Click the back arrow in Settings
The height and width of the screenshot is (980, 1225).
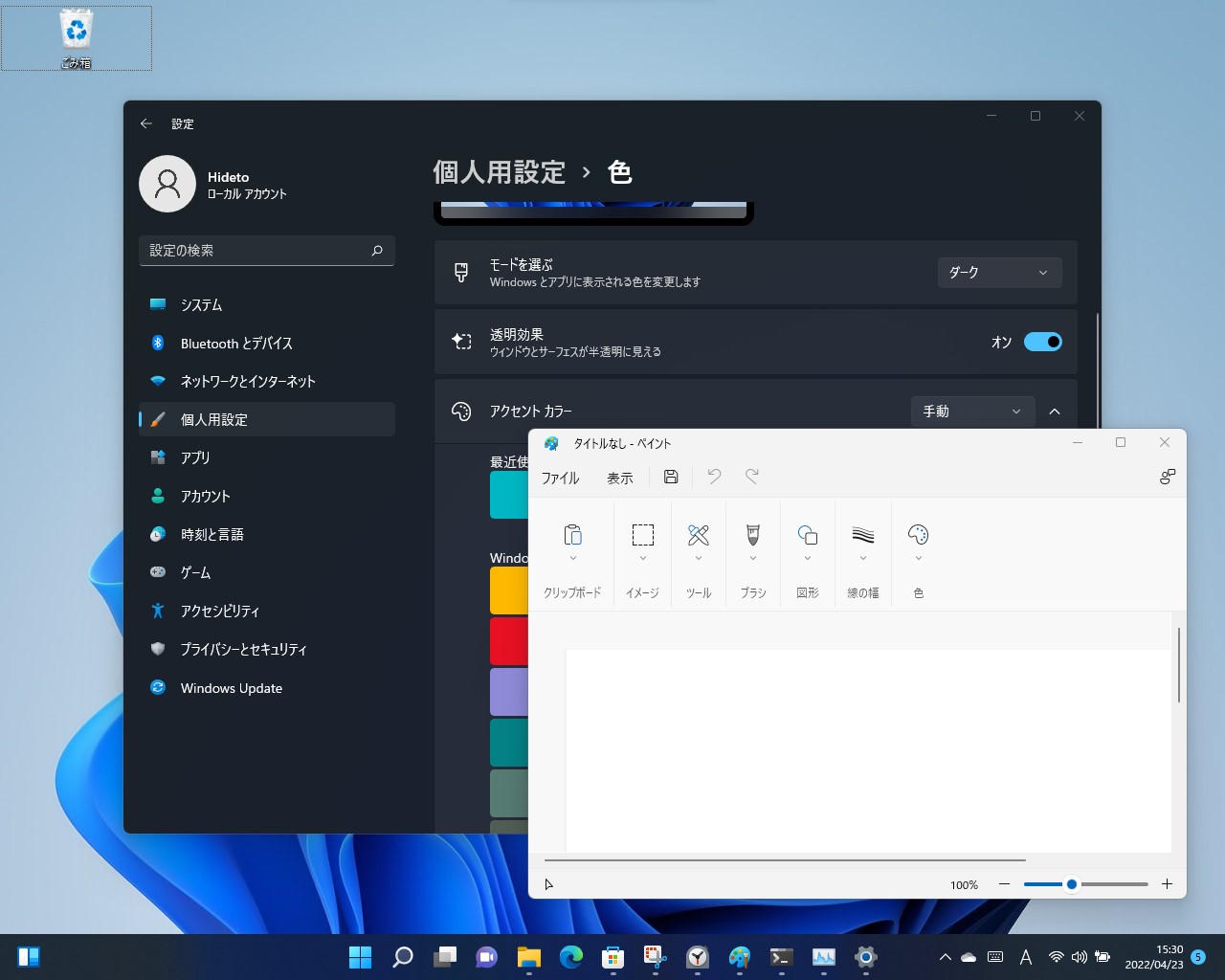(x=145, y=123)
